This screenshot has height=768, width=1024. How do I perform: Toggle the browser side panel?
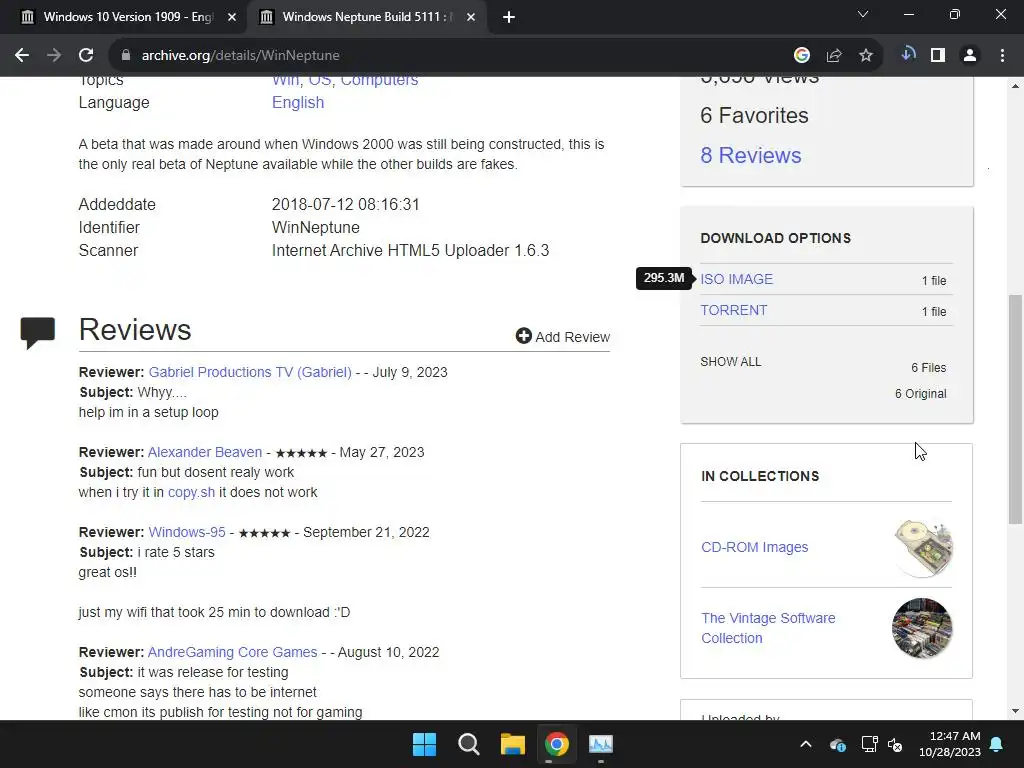[x=938, y=56]
